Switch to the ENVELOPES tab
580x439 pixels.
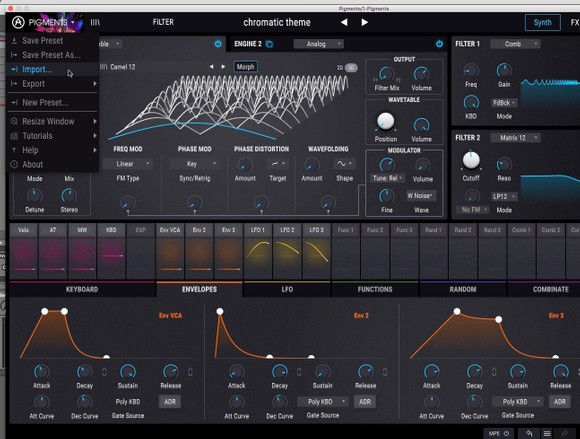pyautogui.click(x=199, y=289)
